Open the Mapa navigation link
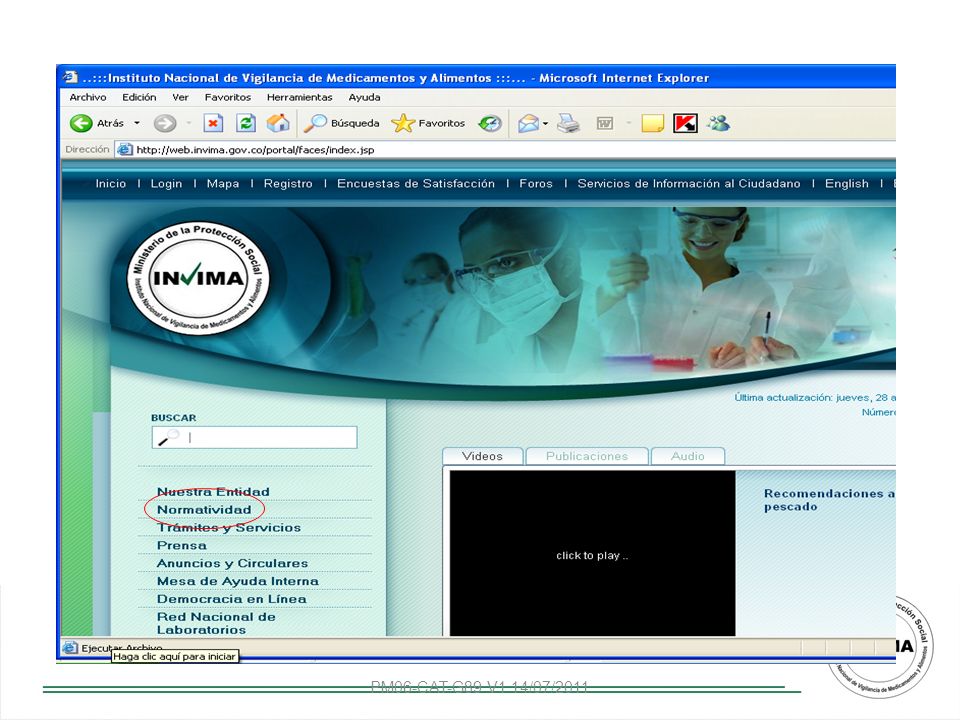960x720 pixels. coord(223,184)
